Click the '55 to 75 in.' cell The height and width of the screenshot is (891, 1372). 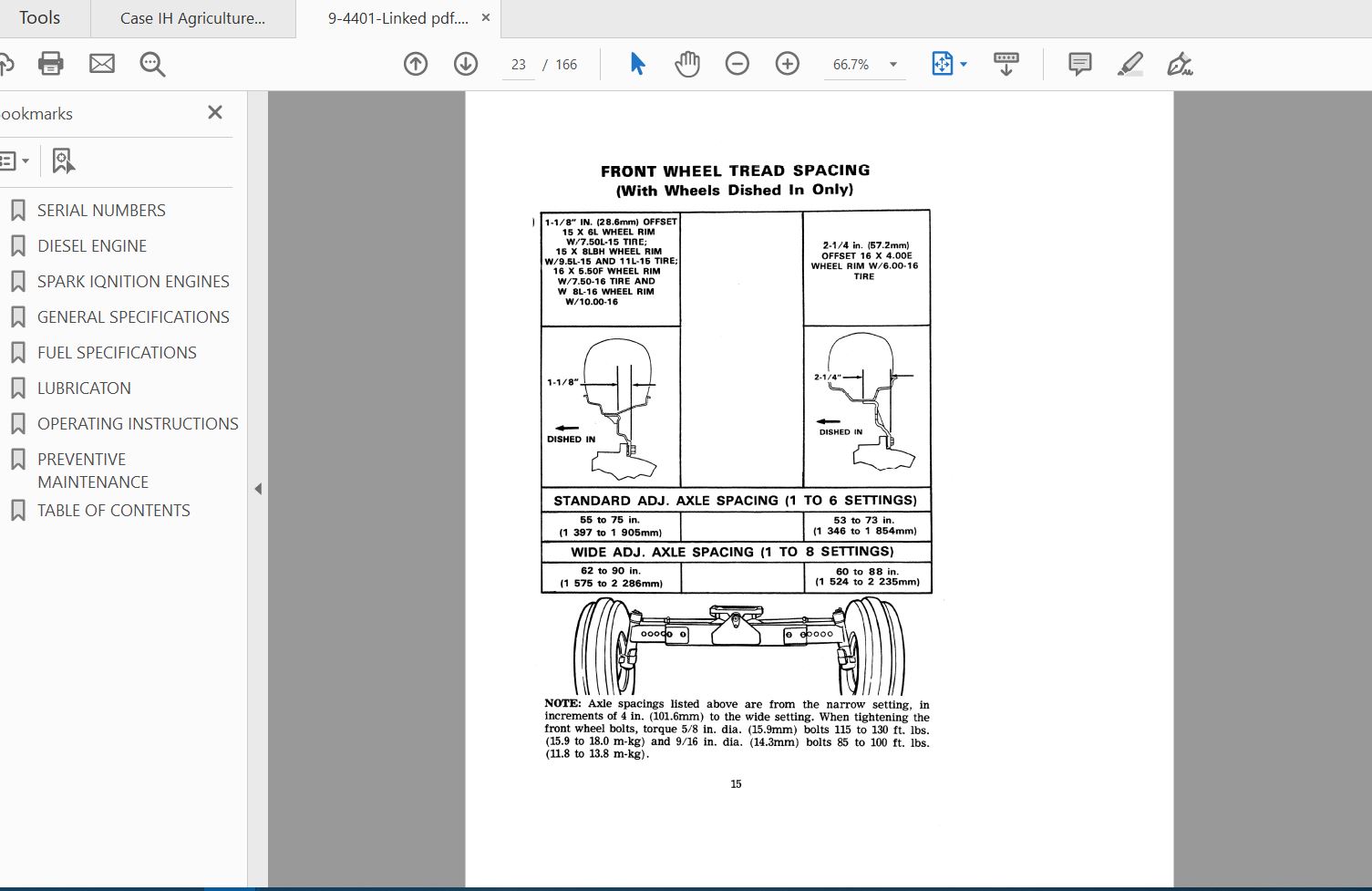(x=611, y=526)
